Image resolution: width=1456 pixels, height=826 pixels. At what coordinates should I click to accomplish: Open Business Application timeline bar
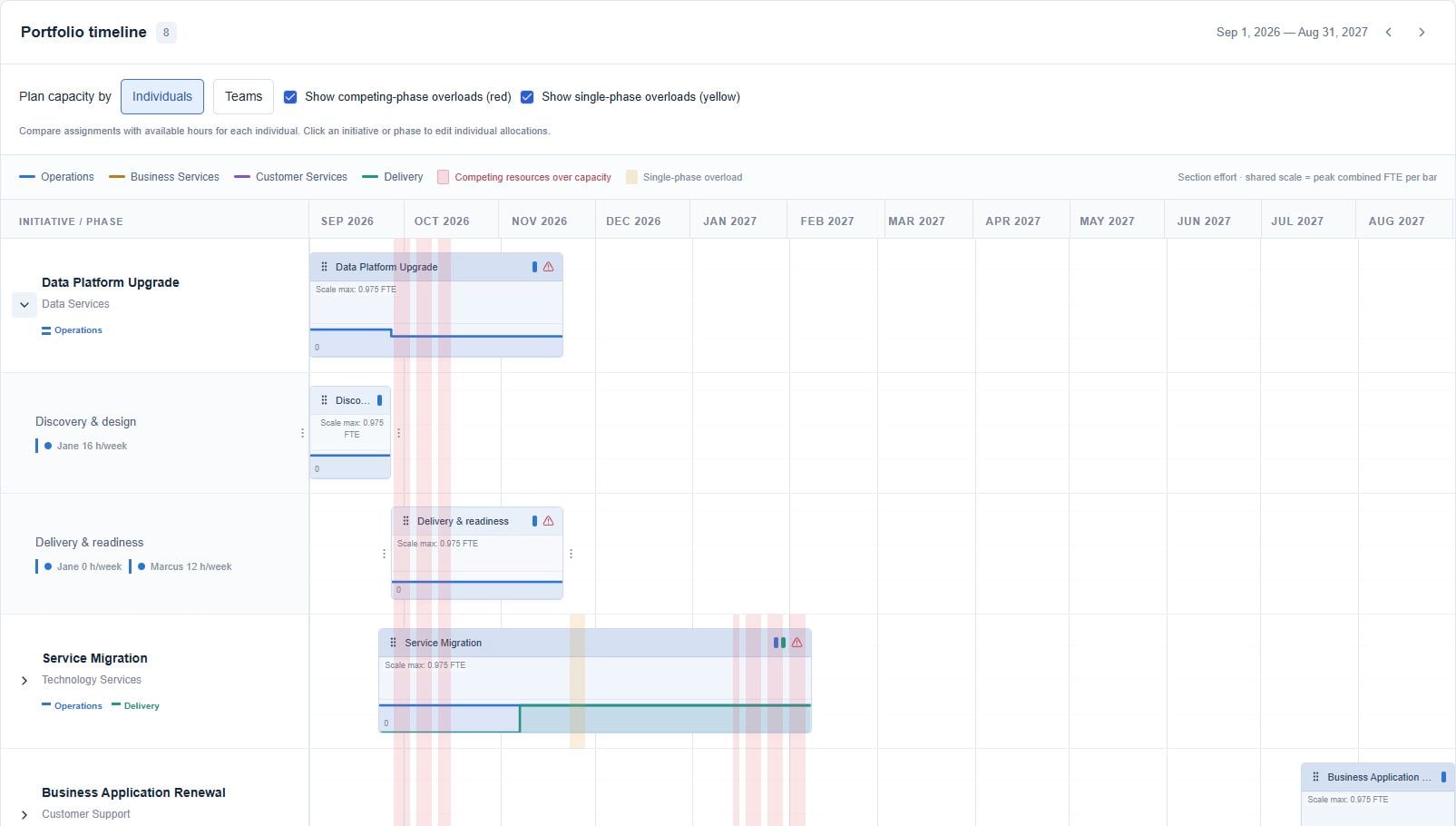point(1378,795)
